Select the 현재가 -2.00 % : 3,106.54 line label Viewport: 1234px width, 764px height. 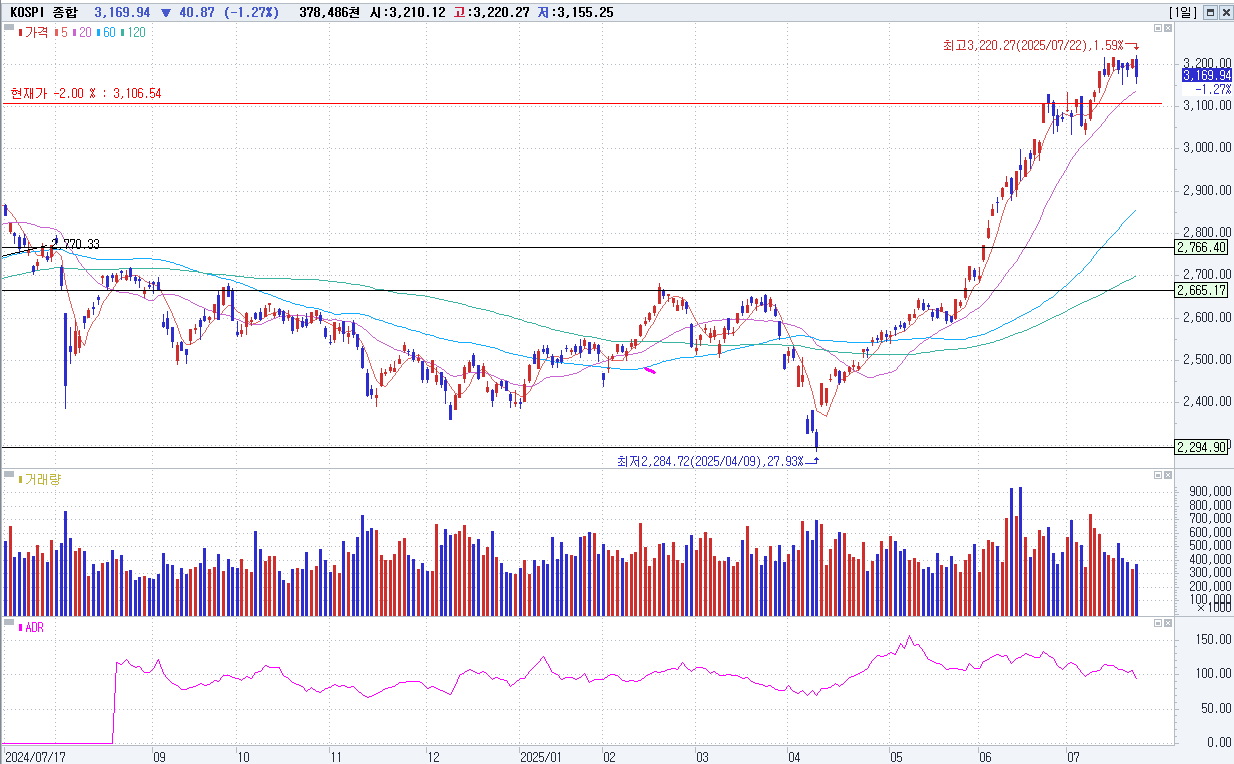pyautogui.click(x=85, y=93)
